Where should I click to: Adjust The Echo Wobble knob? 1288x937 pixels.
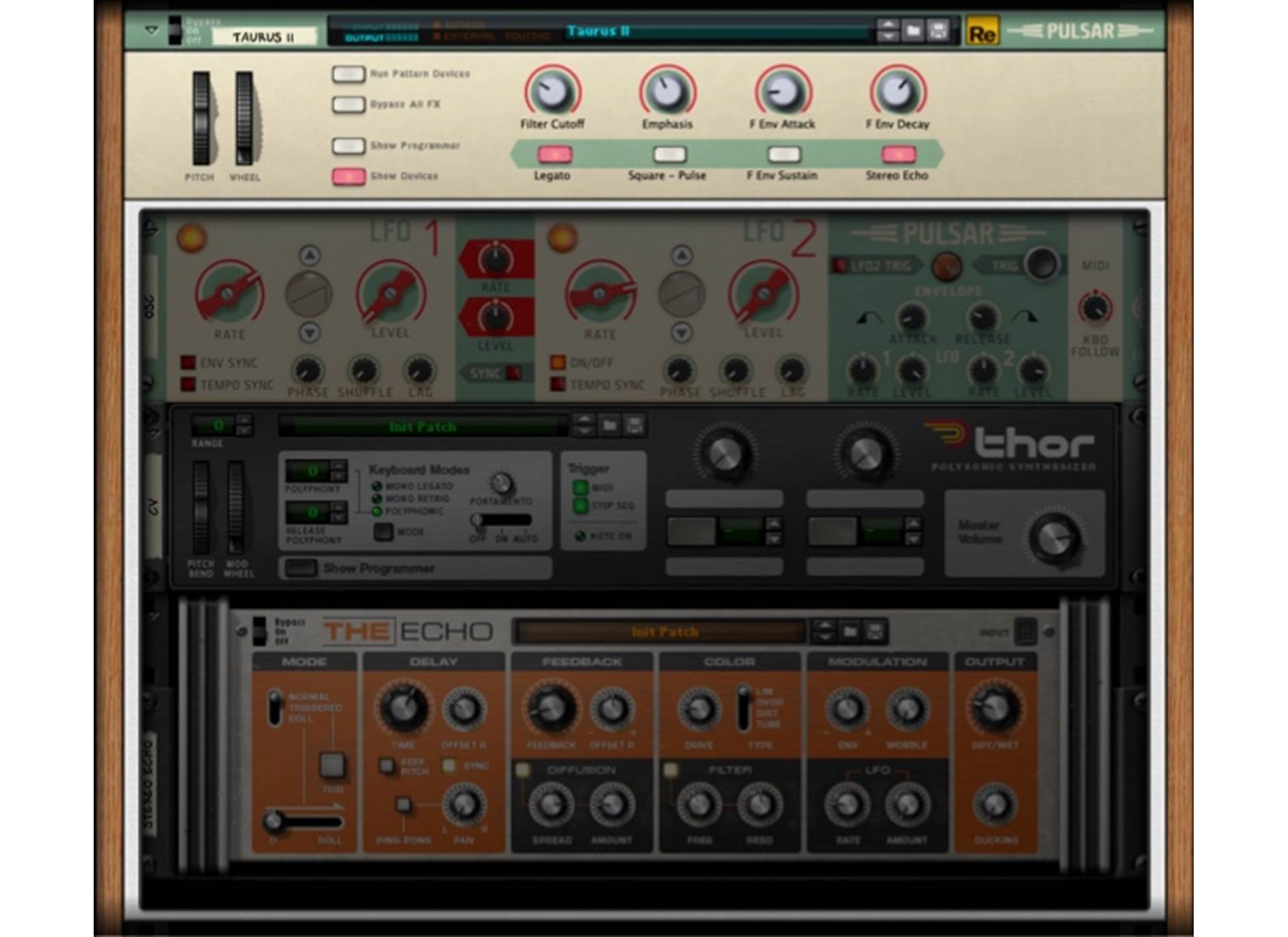click(906, 709)
